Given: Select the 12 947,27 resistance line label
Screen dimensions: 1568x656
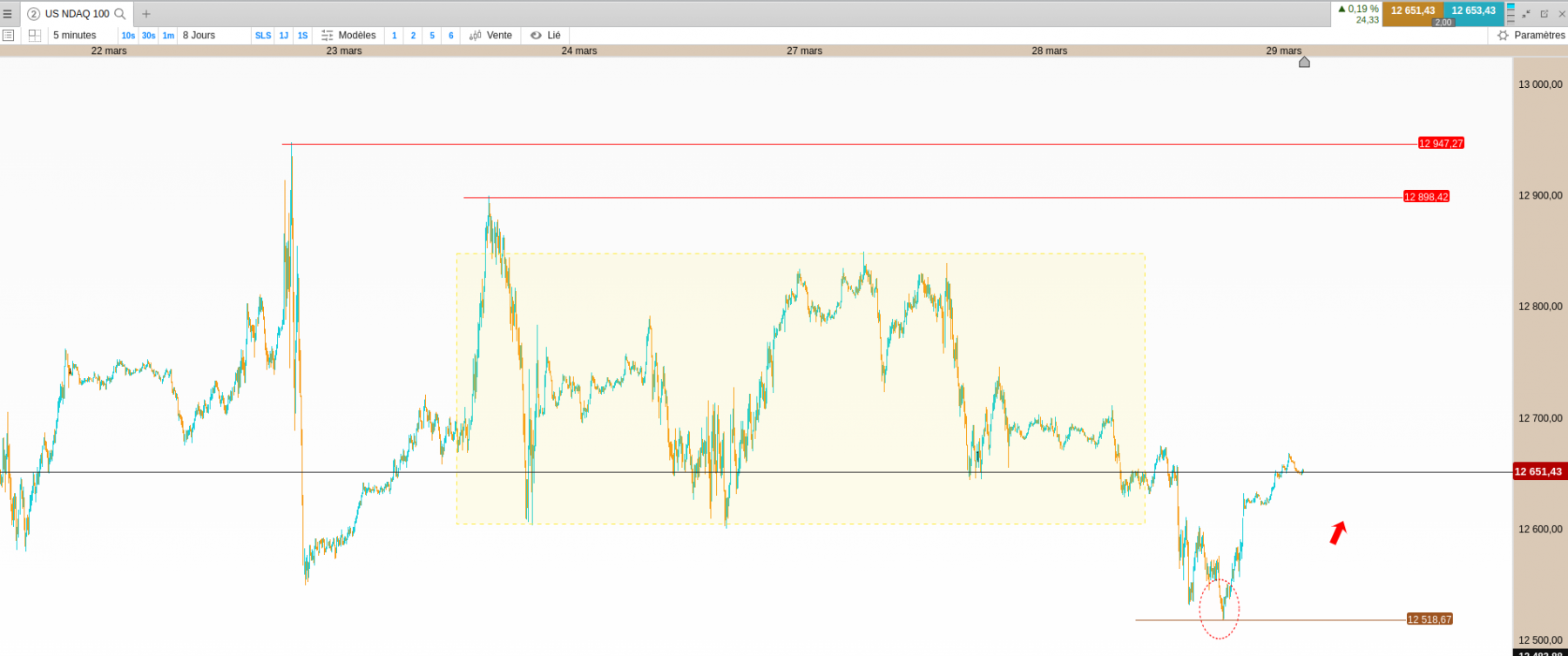Looking at the screenshot, I should point(1441,144).
